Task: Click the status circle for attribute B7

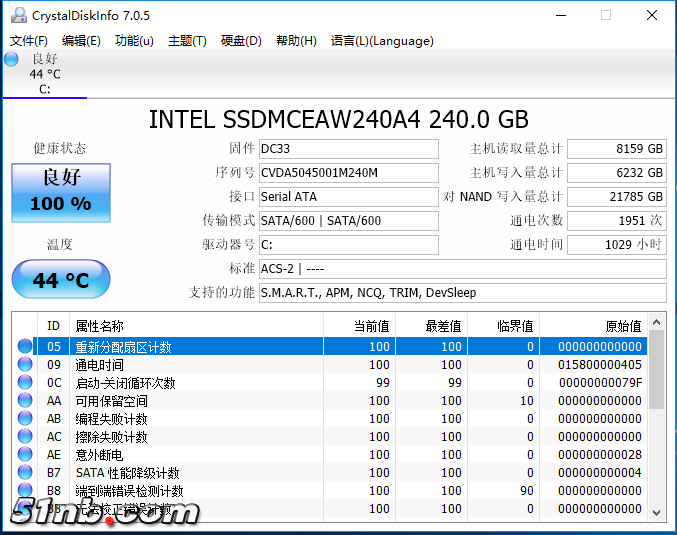Action: (25, 473)
